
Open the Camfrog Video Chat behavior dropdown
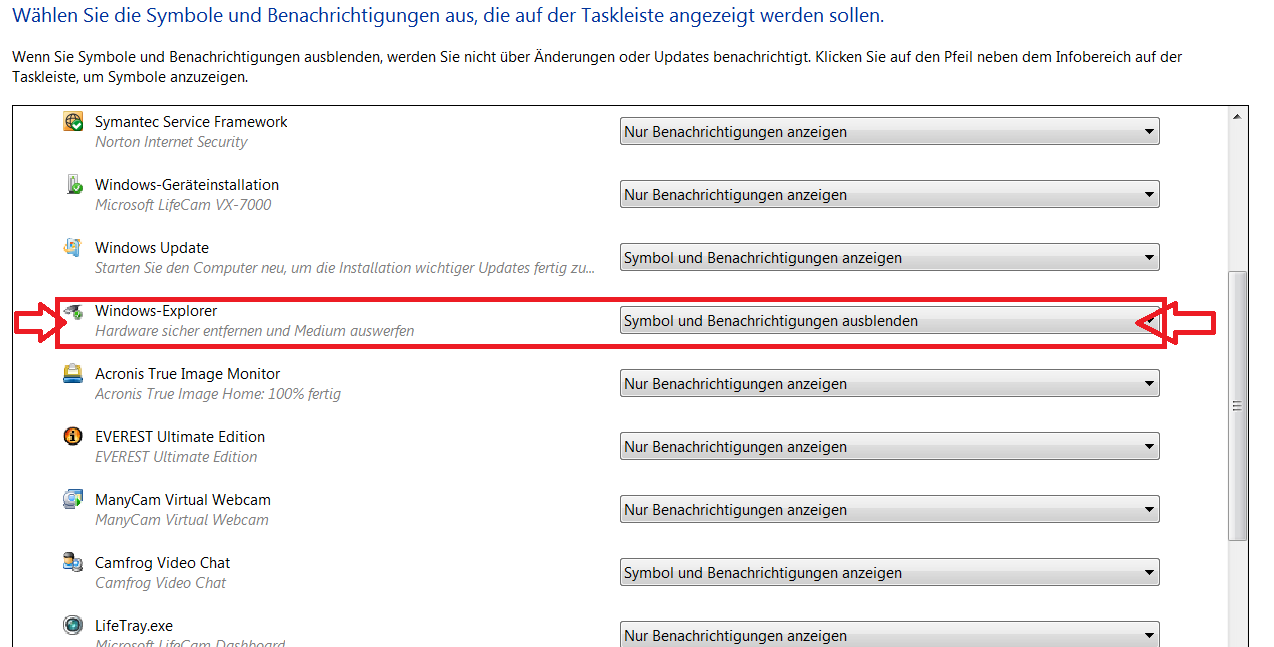889,572
